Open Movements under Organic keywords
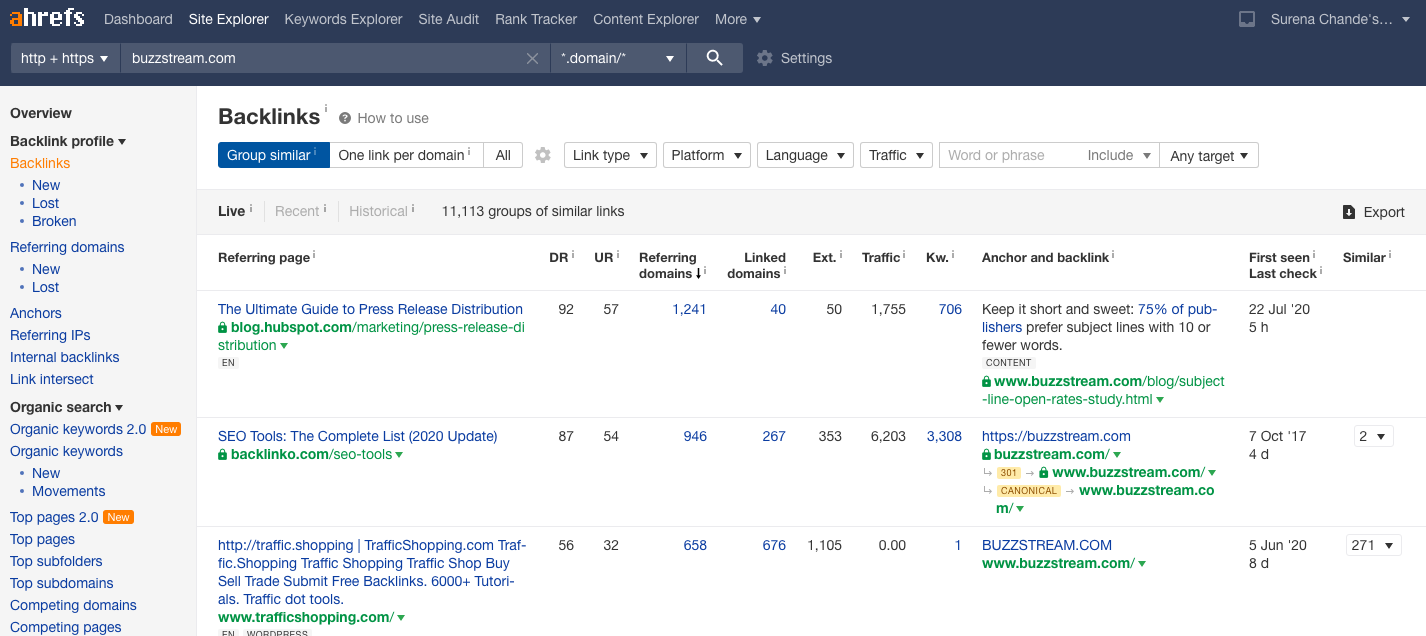 pyautogui.click(x=69, y=491)
